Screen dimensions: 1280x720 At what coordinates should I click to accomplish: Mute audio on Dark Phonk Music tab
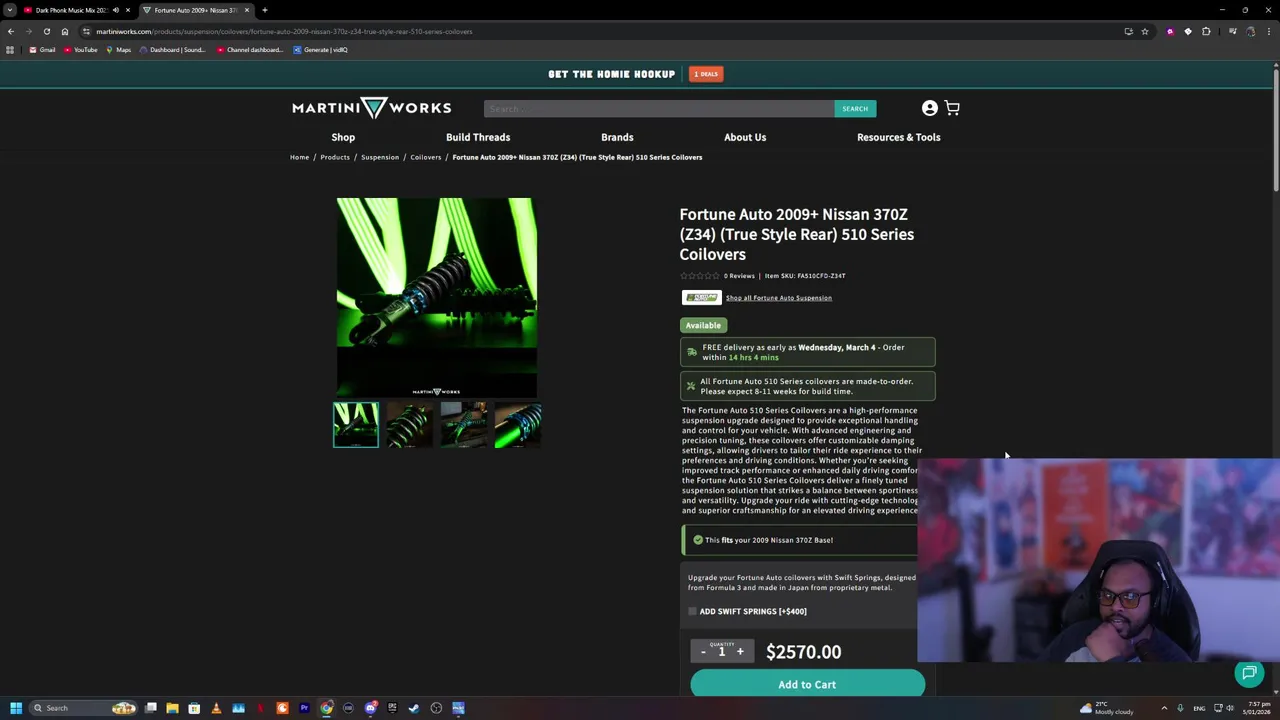(x=116, y=10)
